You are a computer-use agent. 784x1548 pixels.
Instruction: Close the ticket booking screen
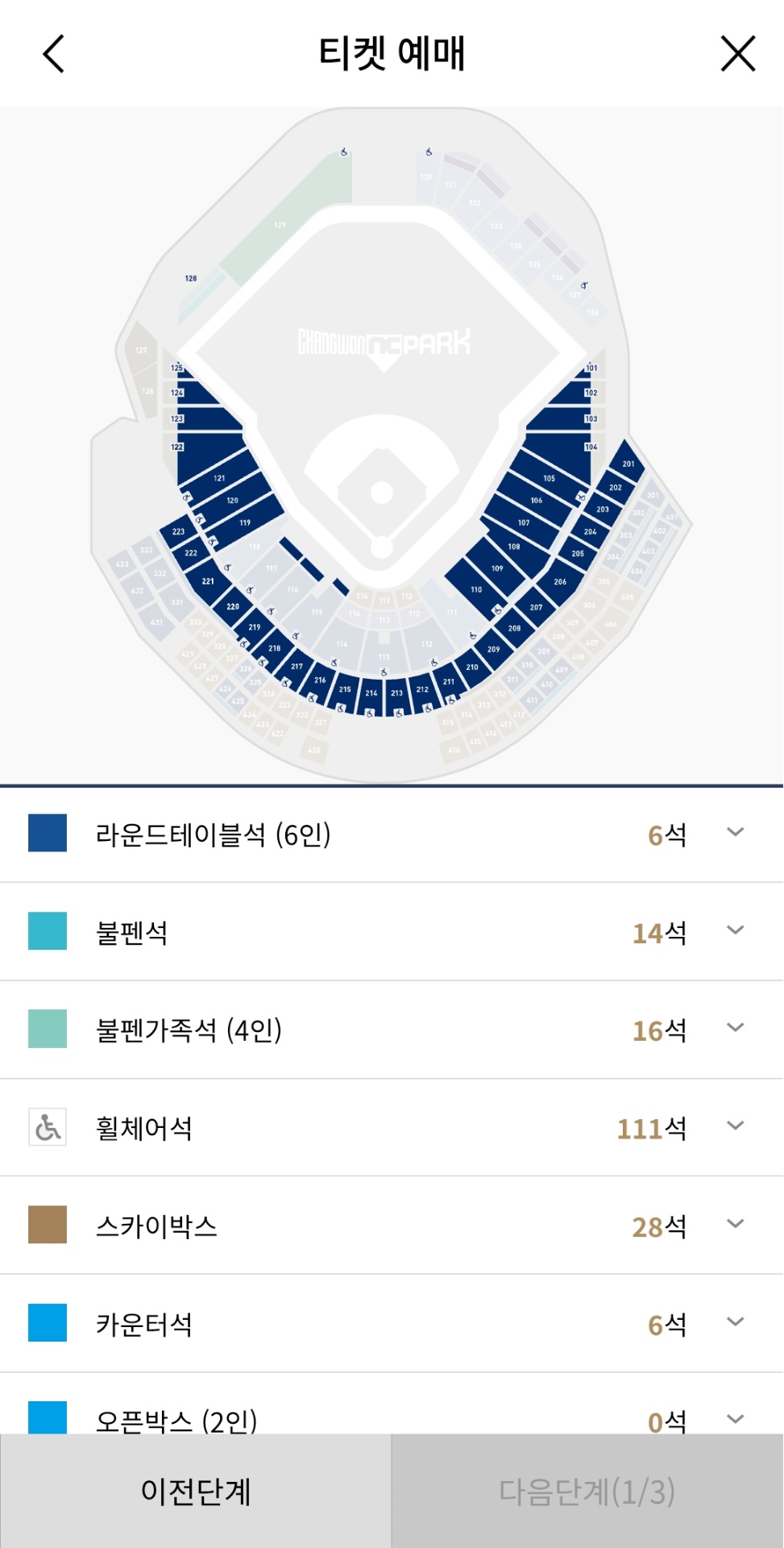737,54
